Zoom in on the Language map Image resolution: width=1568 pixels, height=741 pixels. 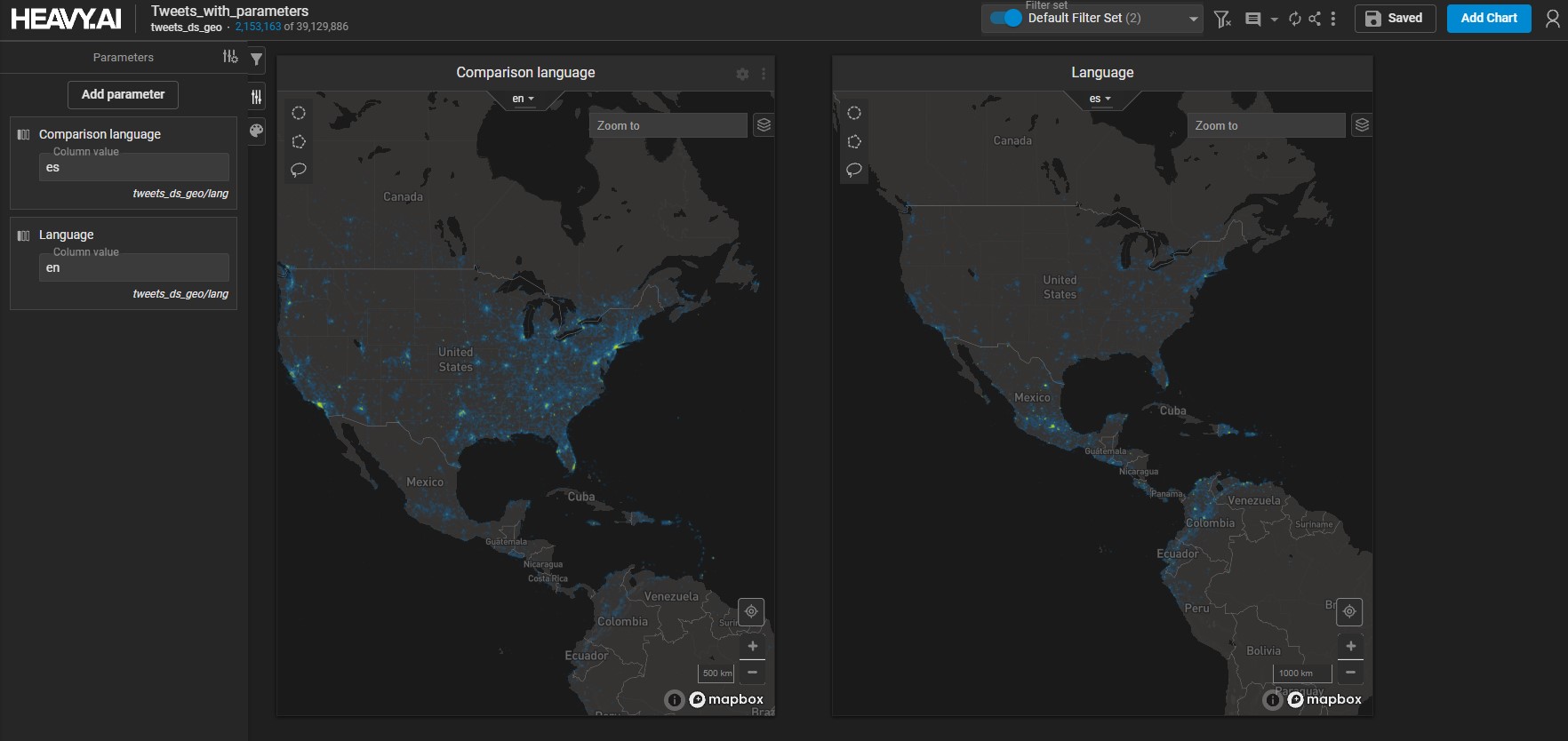[1350, 646]
